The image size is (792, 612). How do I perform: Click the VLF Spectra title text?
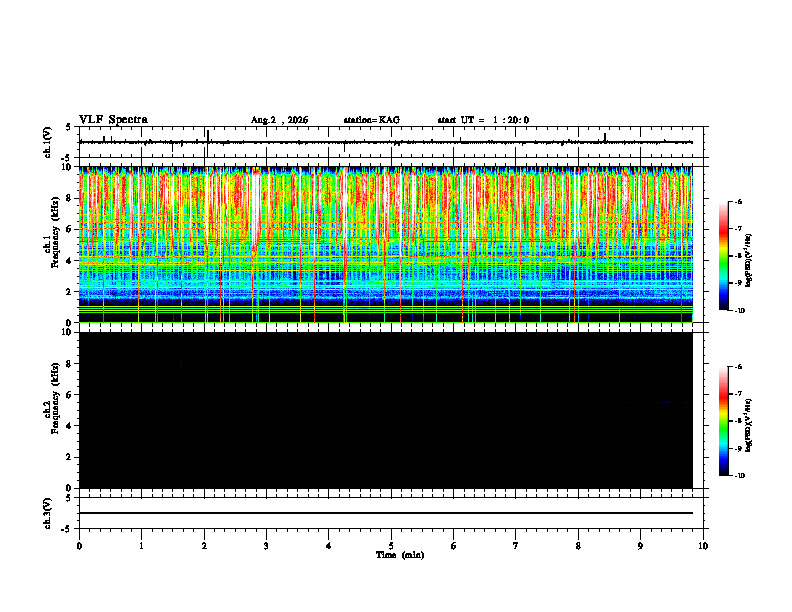tap(113, 120)
